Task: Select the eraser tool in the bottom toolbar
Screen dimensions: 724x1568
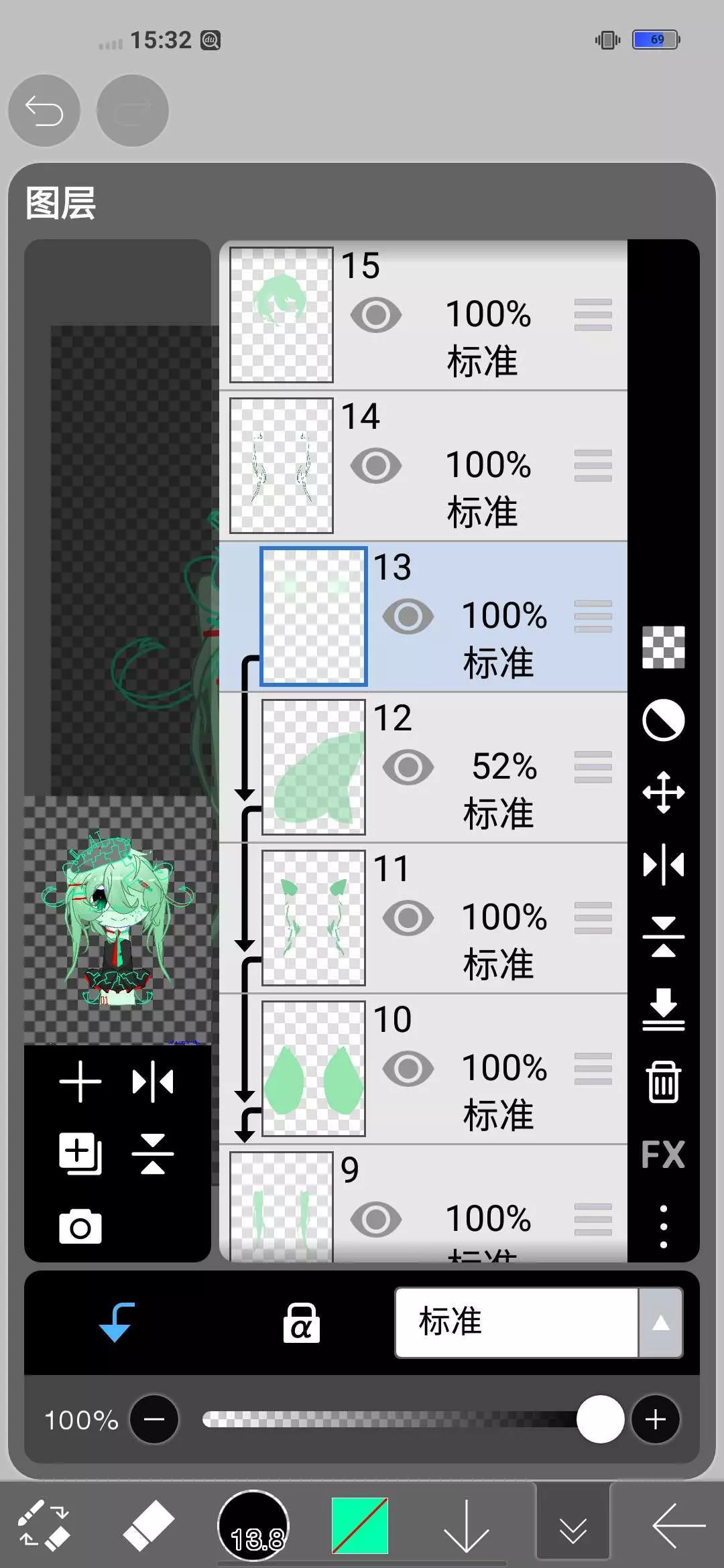Action: [148, 1526]
